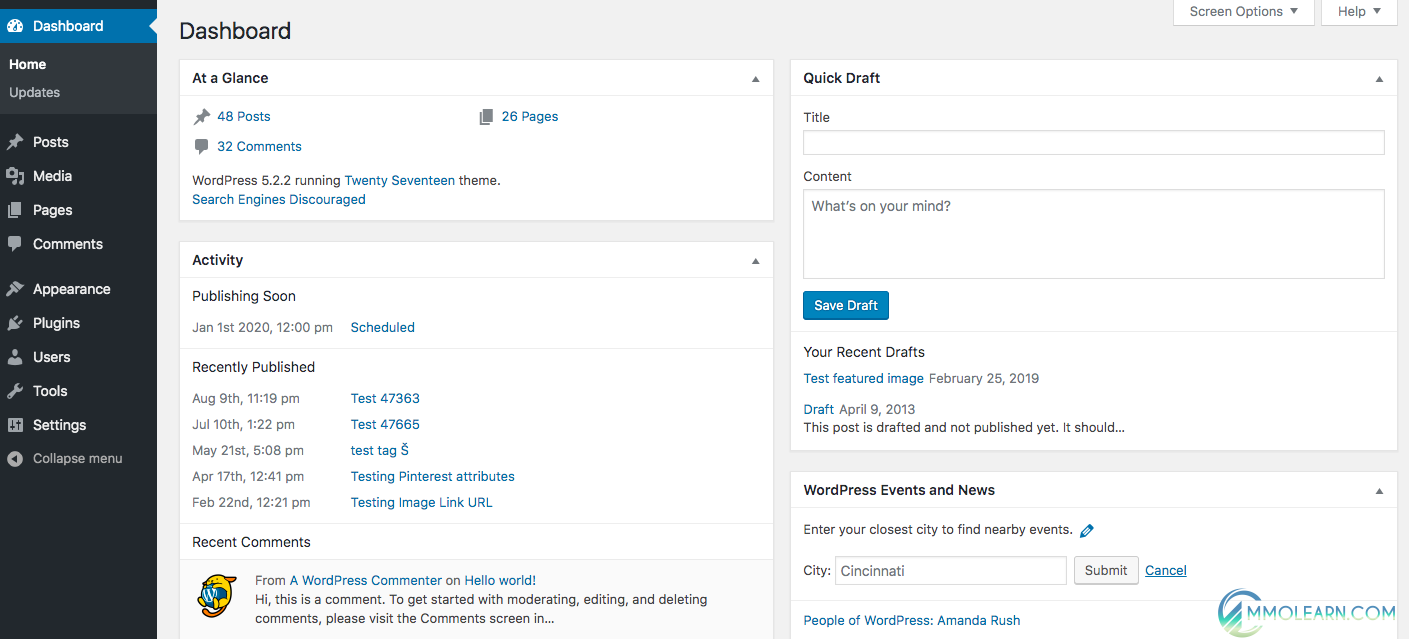Collapse the At a Glance panel

(x=756, y=79)
